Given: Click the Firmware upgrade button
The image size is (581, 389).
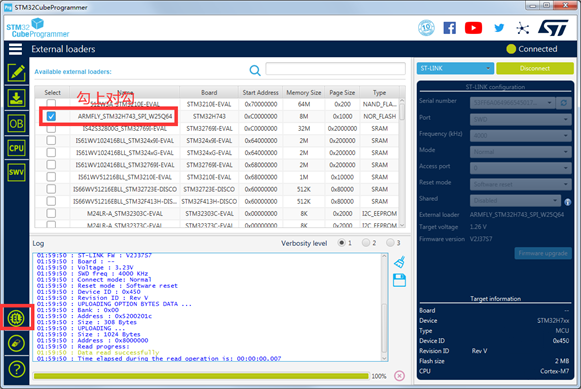Looking at the screenshot, I should click(543, 253).
